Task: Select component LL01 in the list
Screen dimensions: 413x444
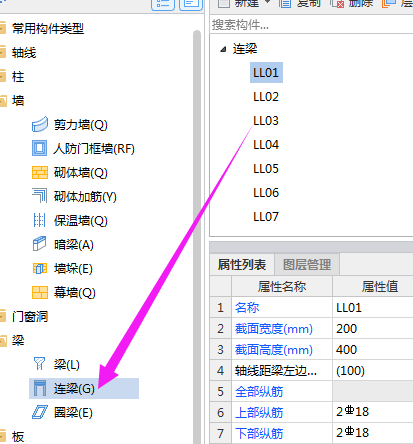Action: click(x=266, y=72)
